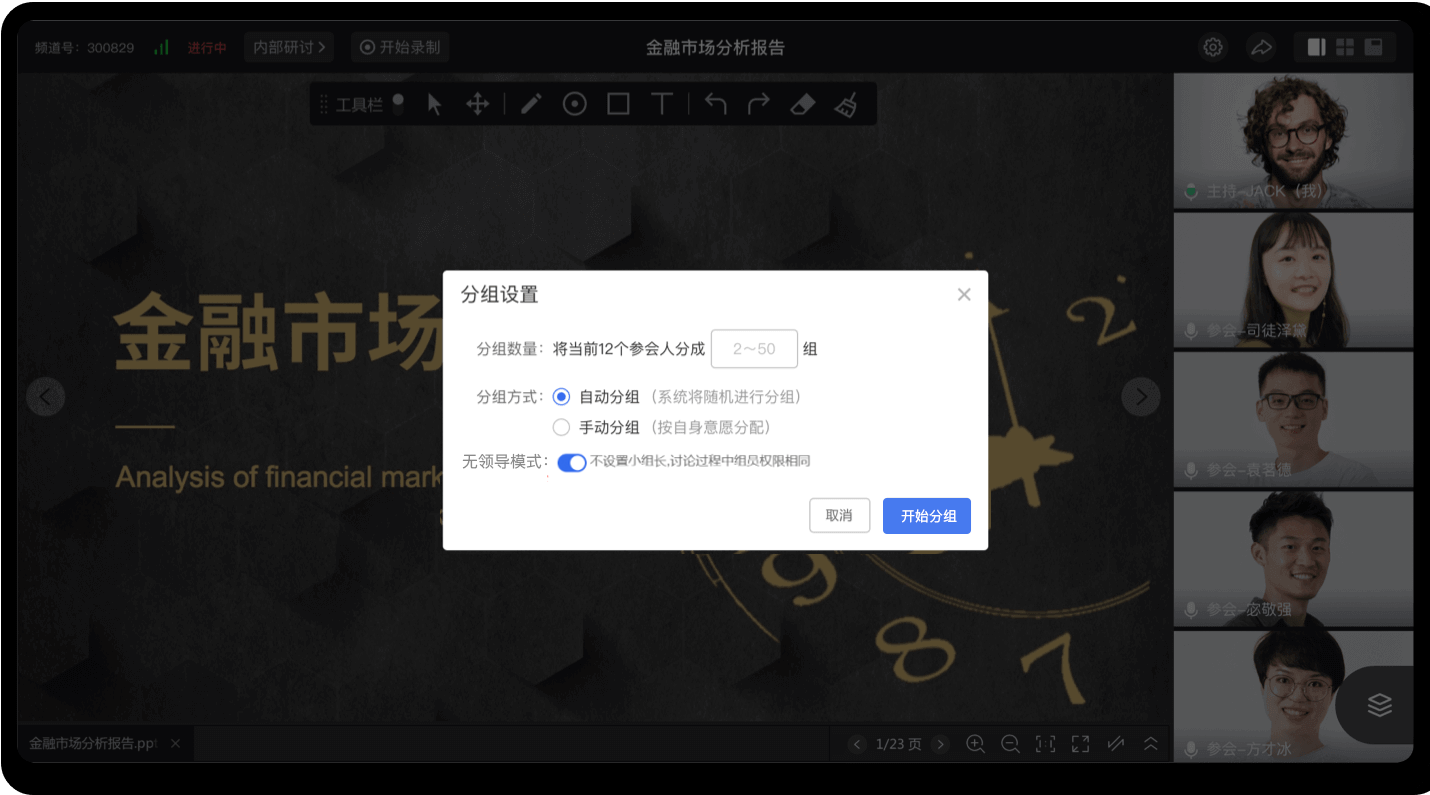Image resolution: width=1430 pixels, height=795 pixels.
Task: Select the text T tool
Action: point(662,104)
